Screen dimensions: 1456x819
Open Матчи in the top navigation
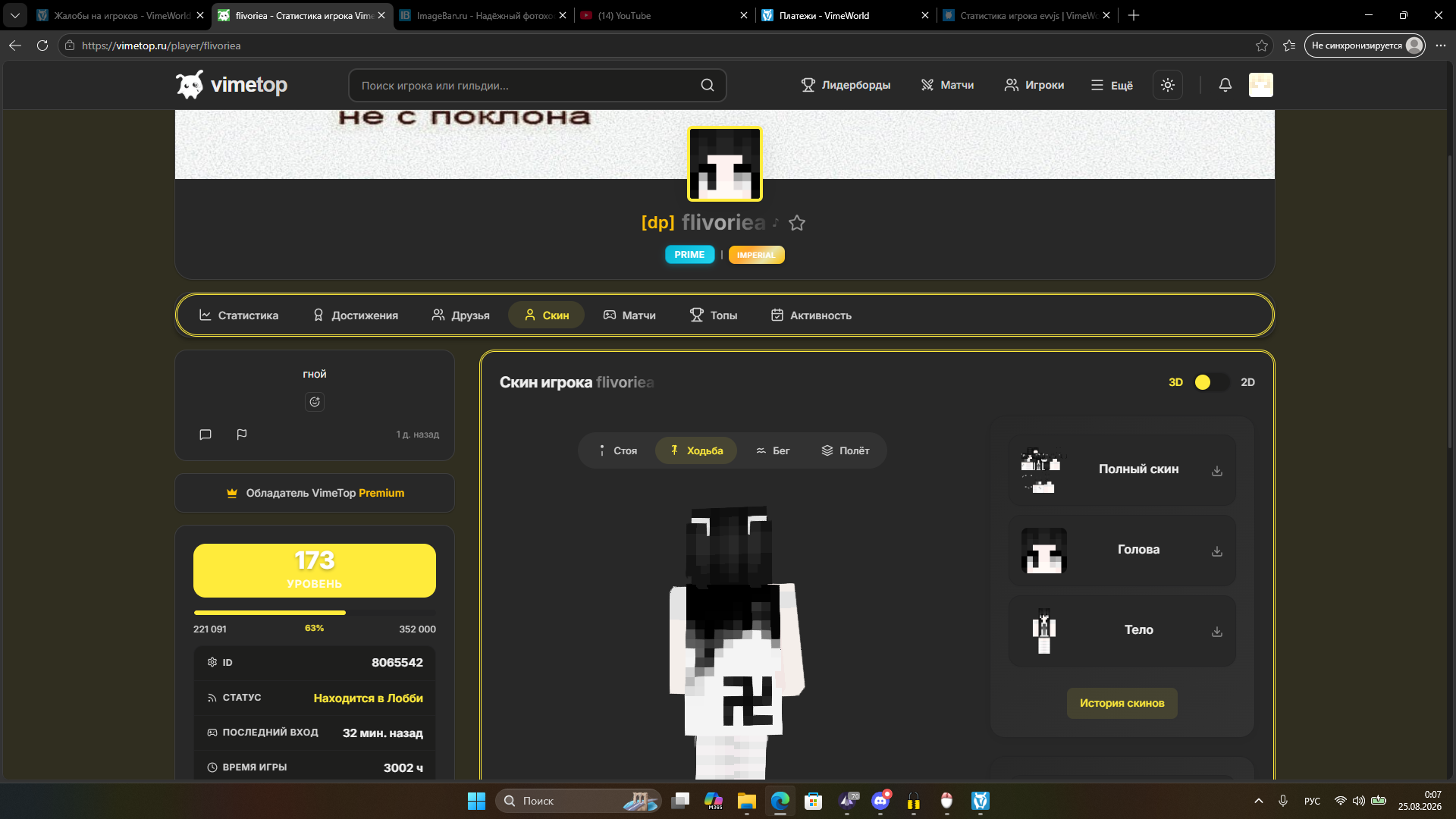pos(947,85)
